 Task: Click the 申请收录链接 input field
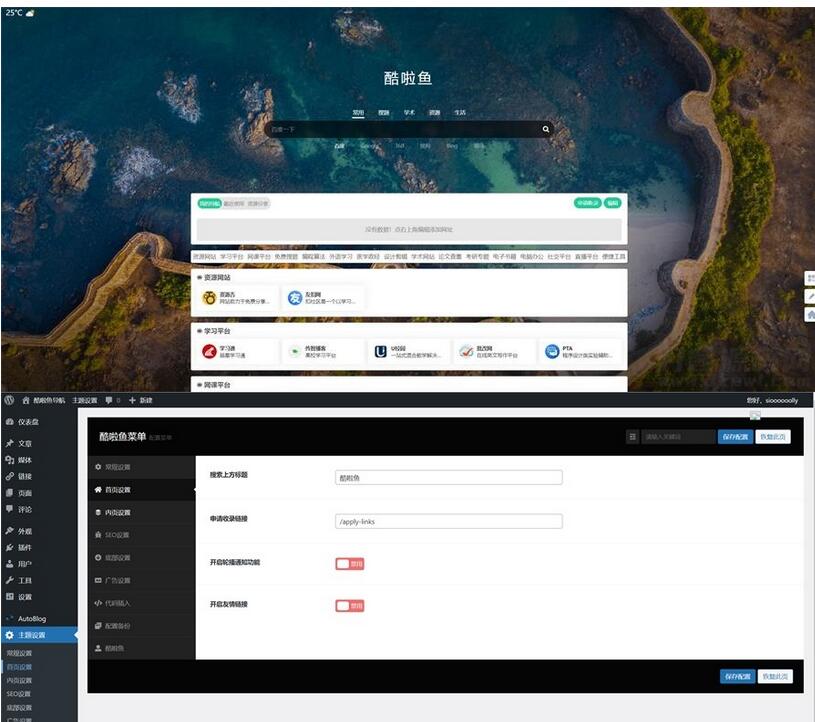coord(448,521)
